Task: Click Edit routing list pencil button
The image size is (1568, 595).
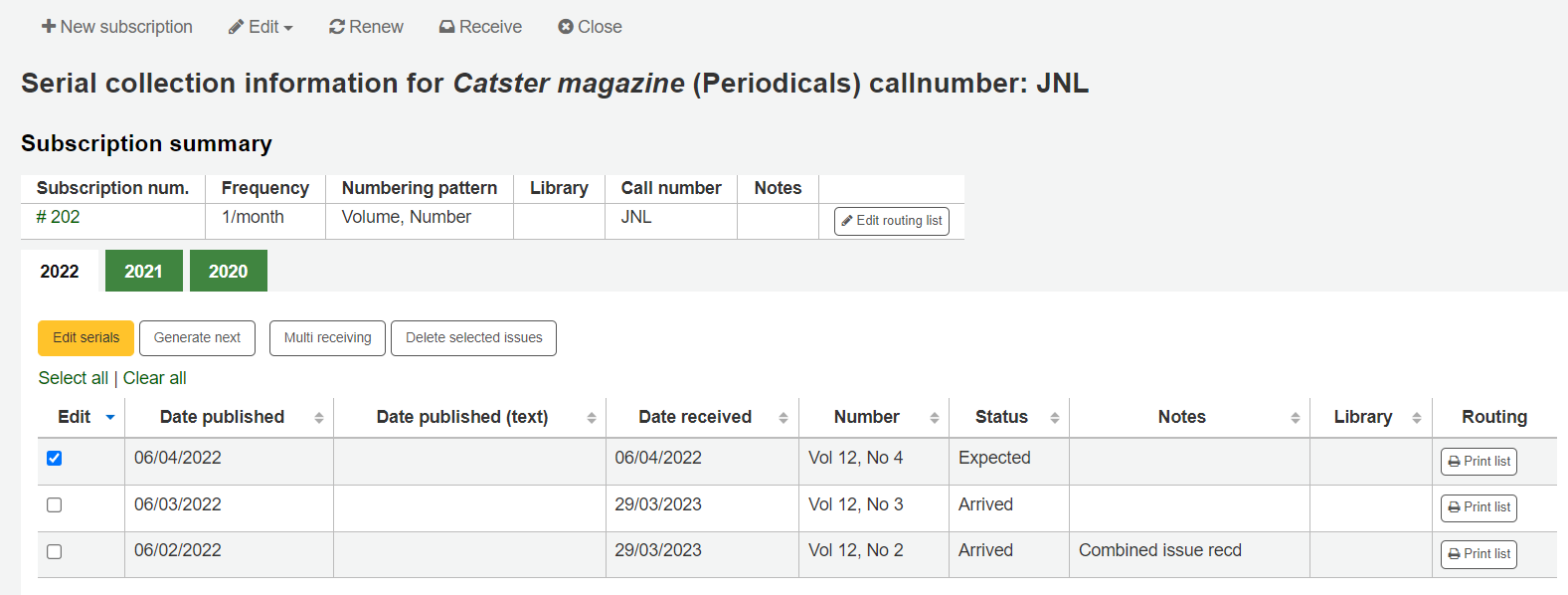Action: [891, 221]
